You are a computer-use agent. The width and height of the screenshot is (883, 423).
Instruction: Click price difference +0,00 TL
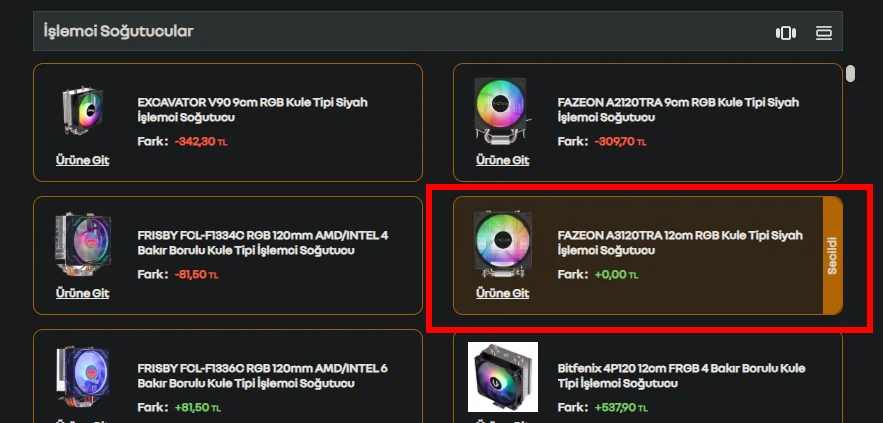pyautogui.click(x=617, y=275)
